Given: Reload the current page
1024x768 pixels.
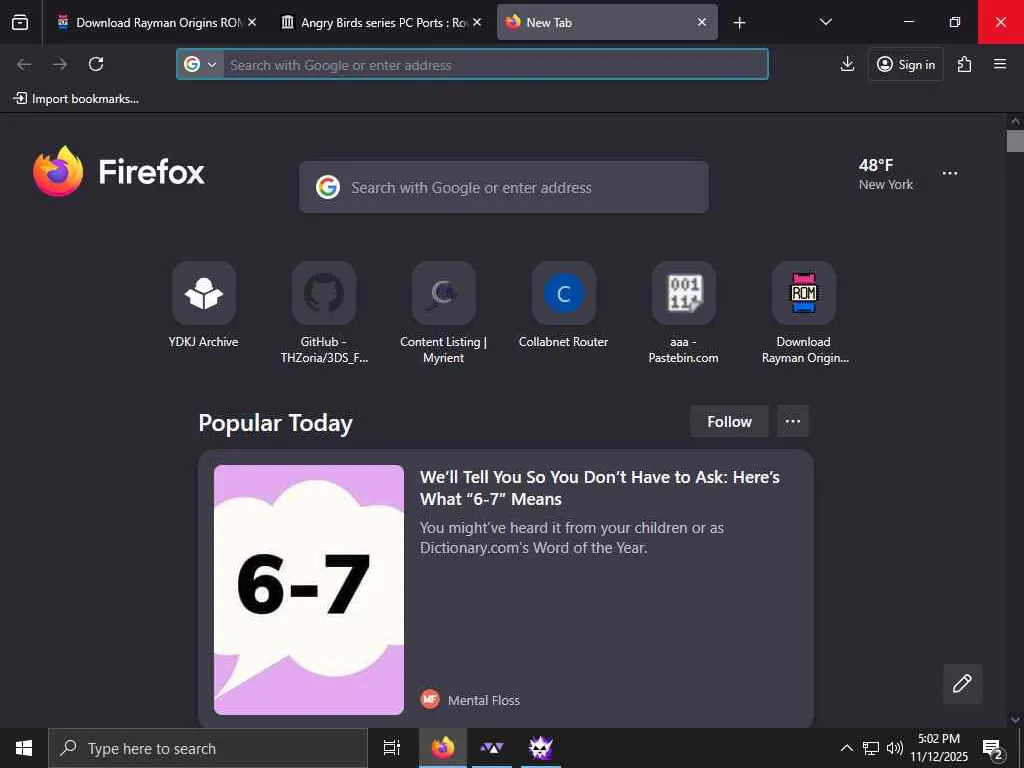Looking at the screenshot, I should click(96, 64).
